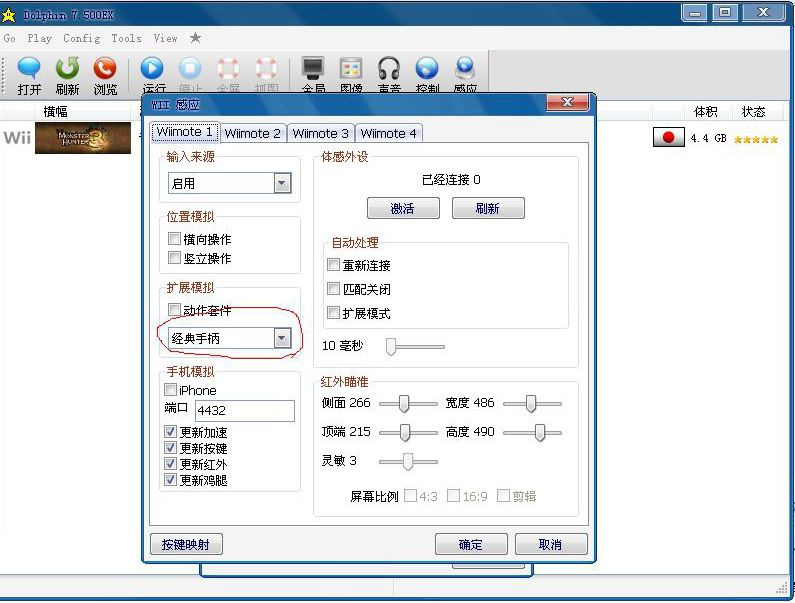
Task: Switch to Wiimote 1 tab
Action: [185, 132]
